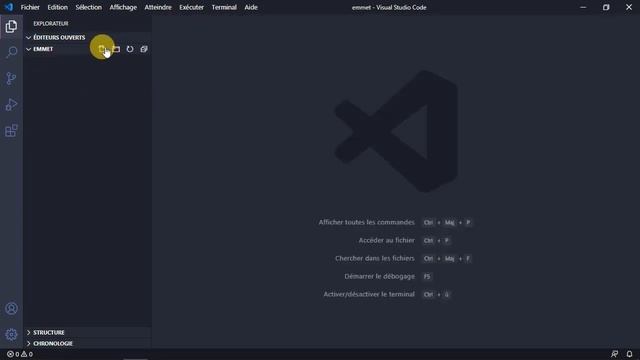
Task: Collapse all folders in EMMET explorer
Action: [144, 49]
